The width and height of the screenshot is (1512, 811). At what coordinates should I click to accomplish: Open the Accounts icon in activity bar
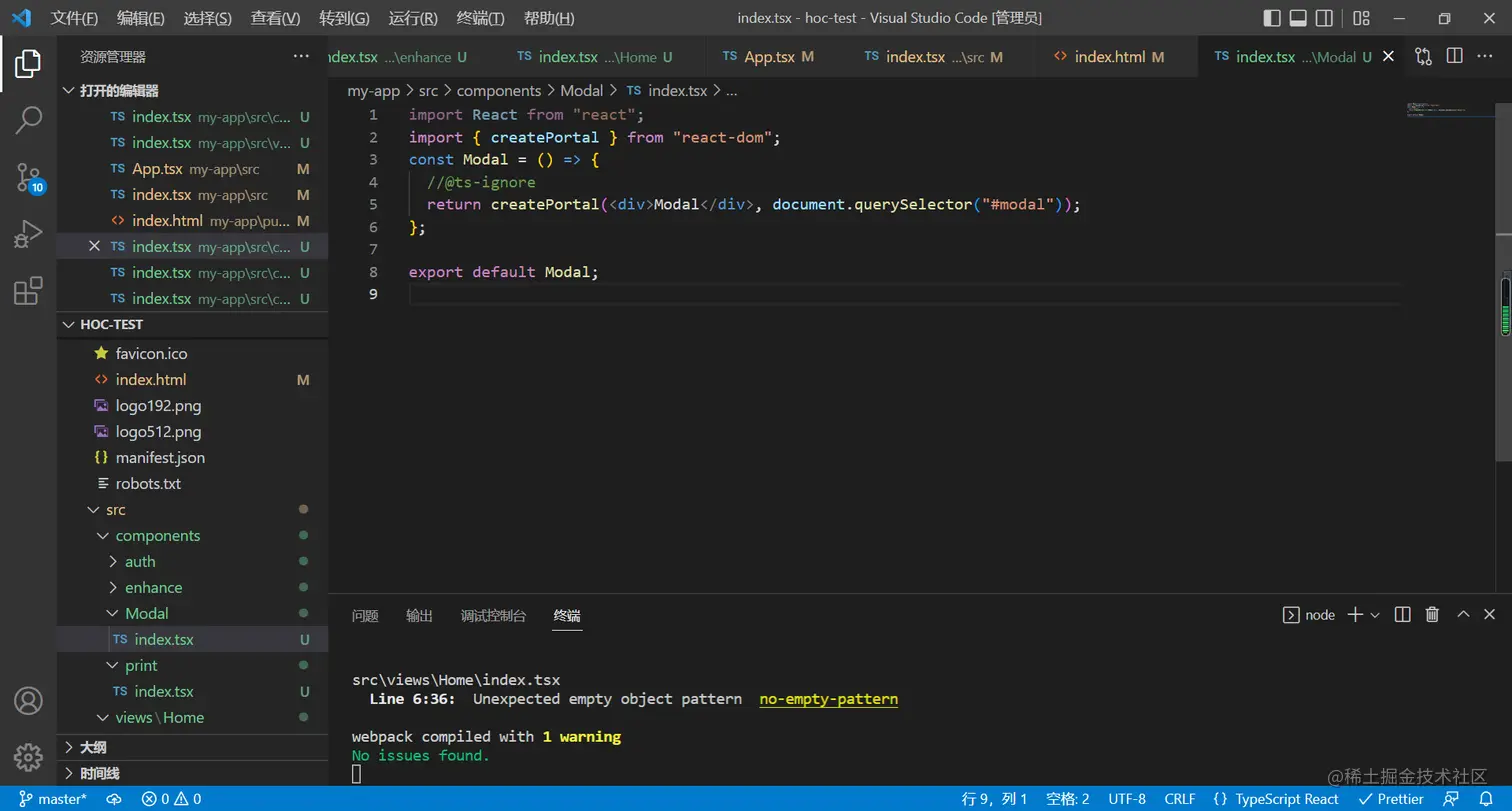coord(28,701)
